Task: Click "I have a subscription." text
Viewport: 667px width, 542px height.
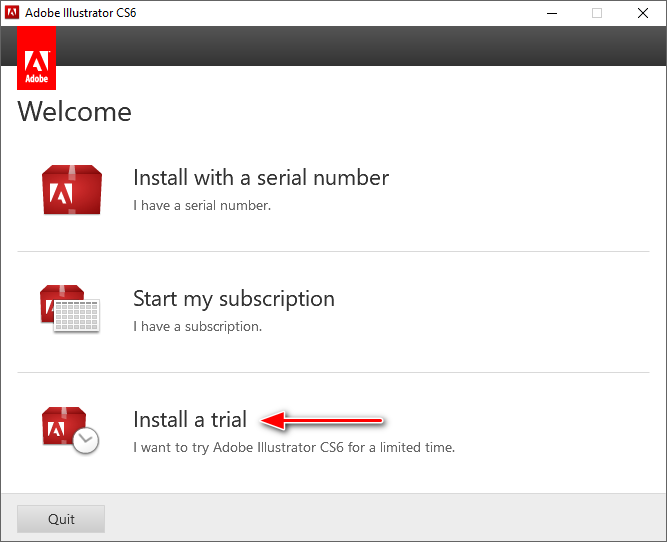Action: (x=197, y=327)
